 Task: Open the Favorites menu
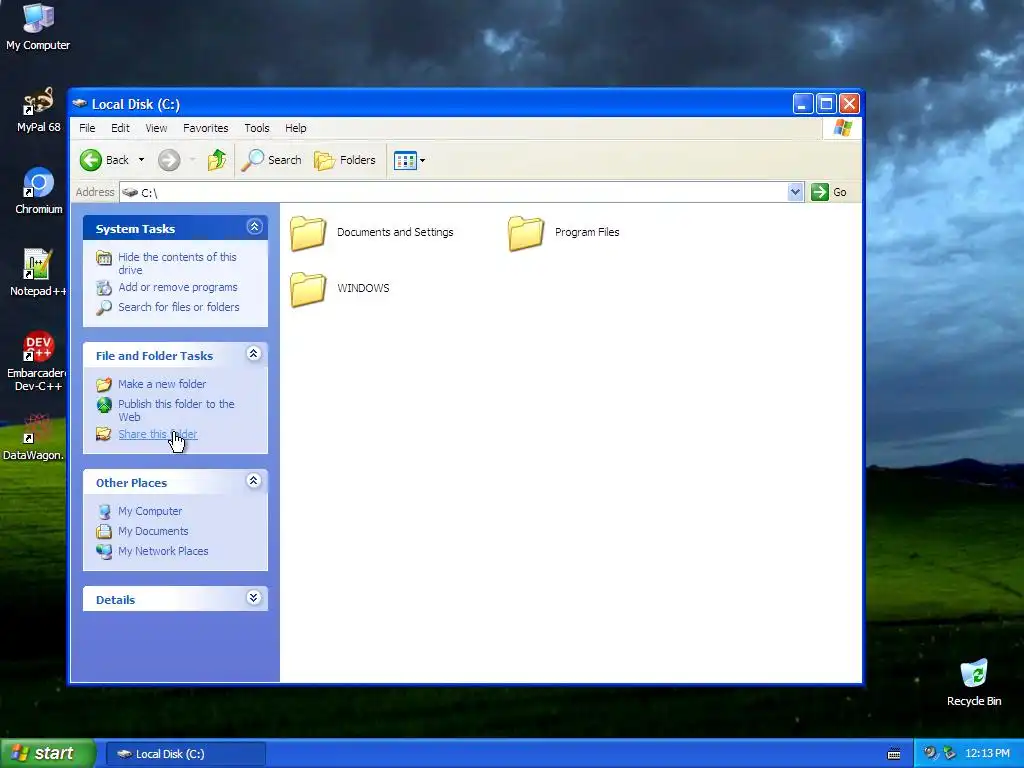[206, 128]
